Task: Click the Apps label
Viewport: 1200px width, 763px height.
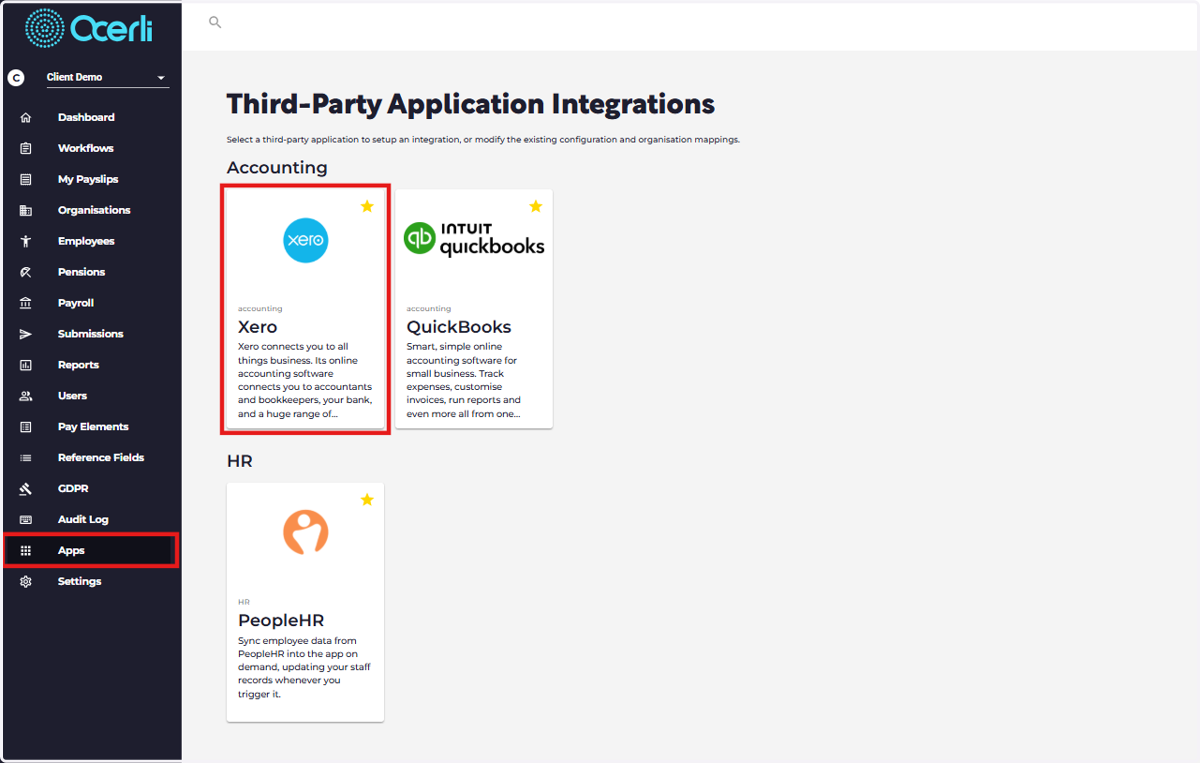Action: pos(71,551)
